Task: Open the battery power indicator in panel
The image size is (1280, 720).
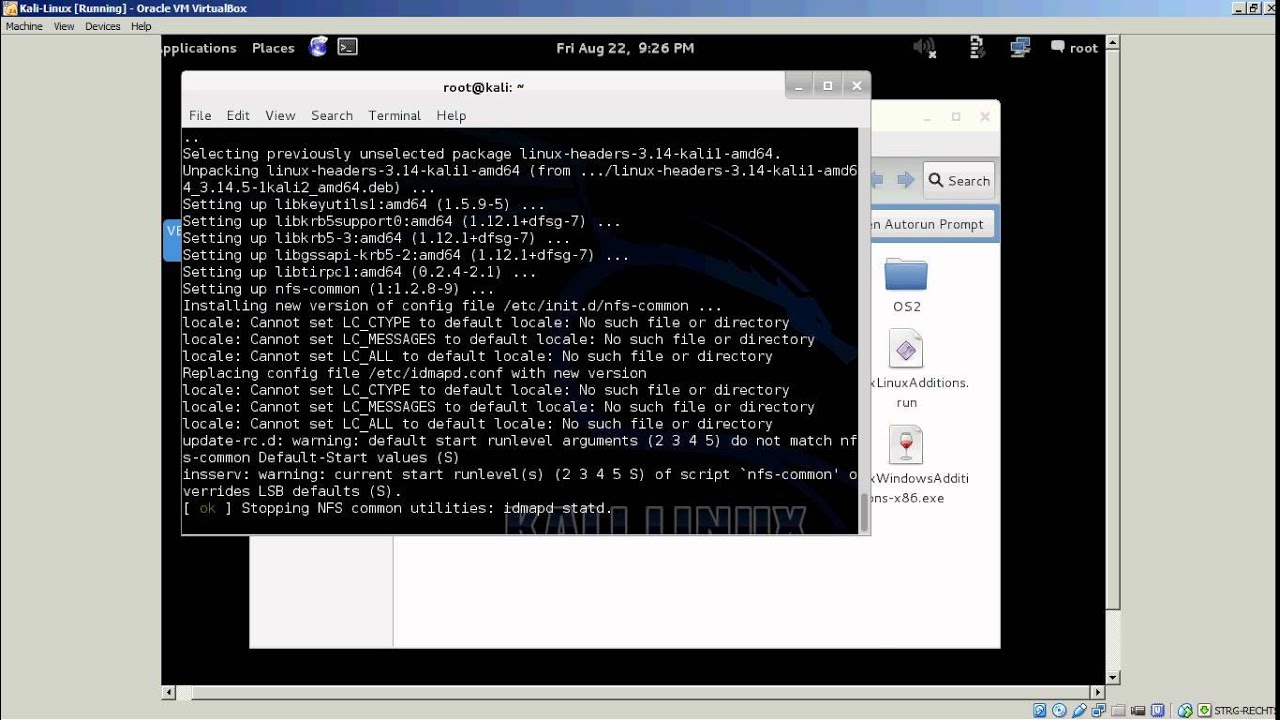Action: [979, 47]
